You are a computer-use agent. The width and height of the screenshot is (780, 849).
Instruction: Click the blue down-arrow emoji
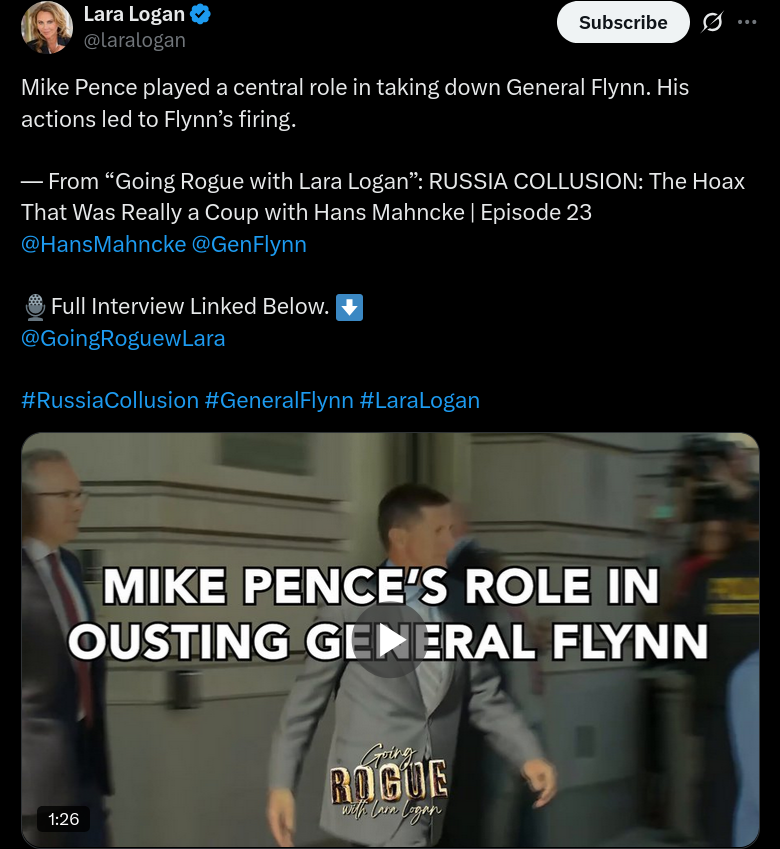click(349, 307)
